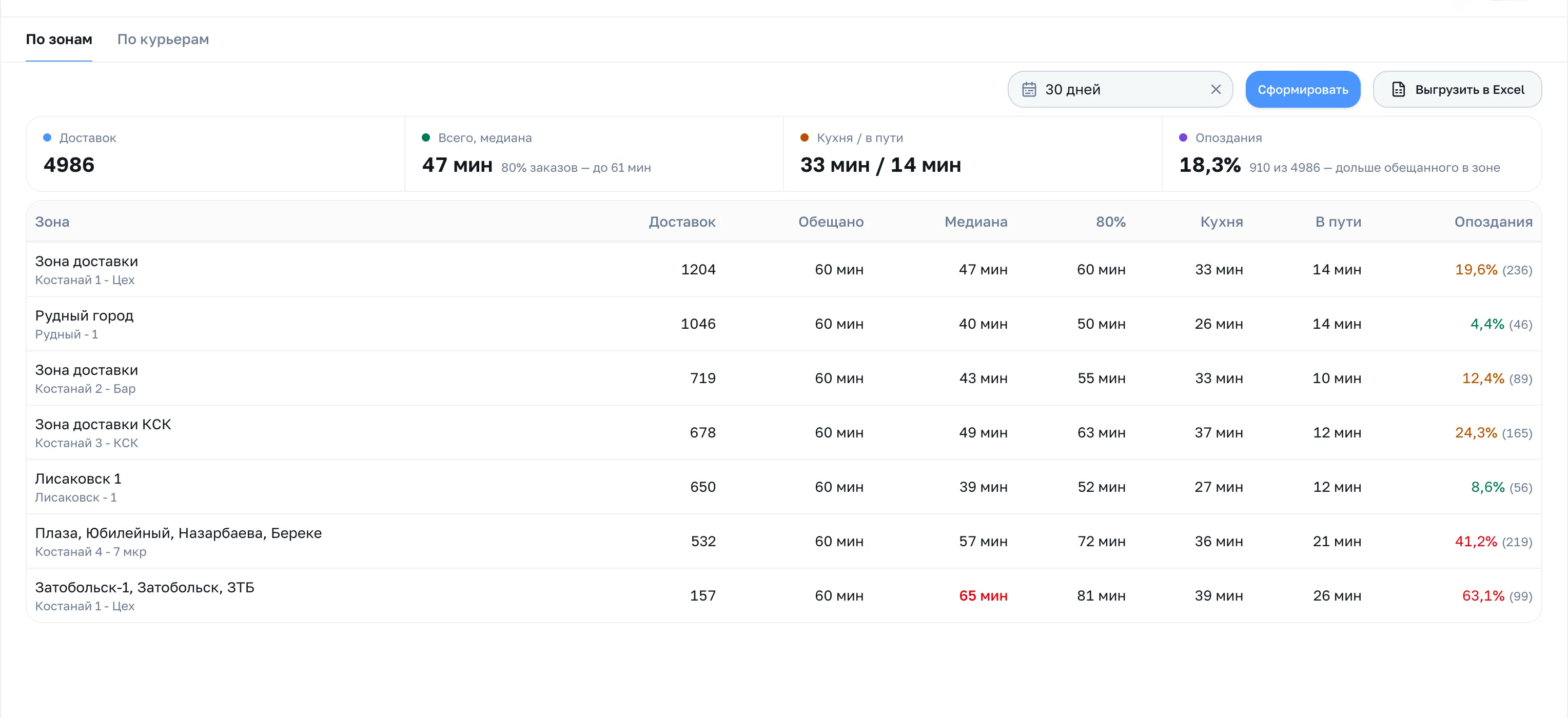This screenshot has height=718, width=1568.
Task: Click the Медиана column header
Action: click(x=976, y=222)
